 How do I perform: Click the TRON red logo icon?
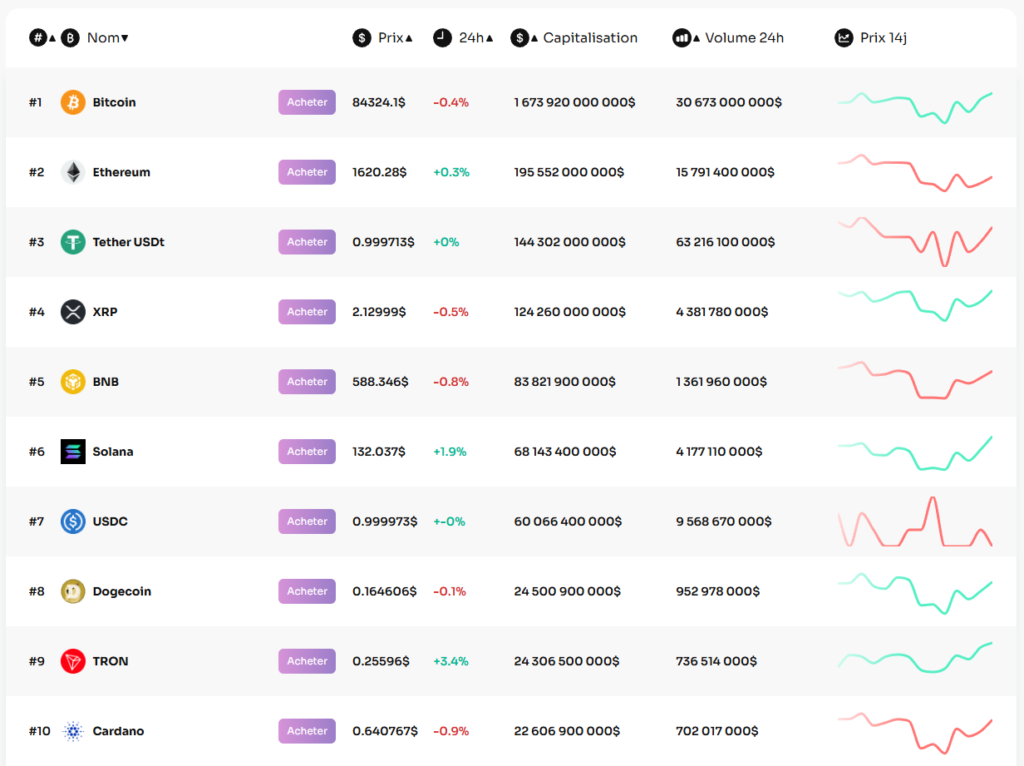click(73, 661)
